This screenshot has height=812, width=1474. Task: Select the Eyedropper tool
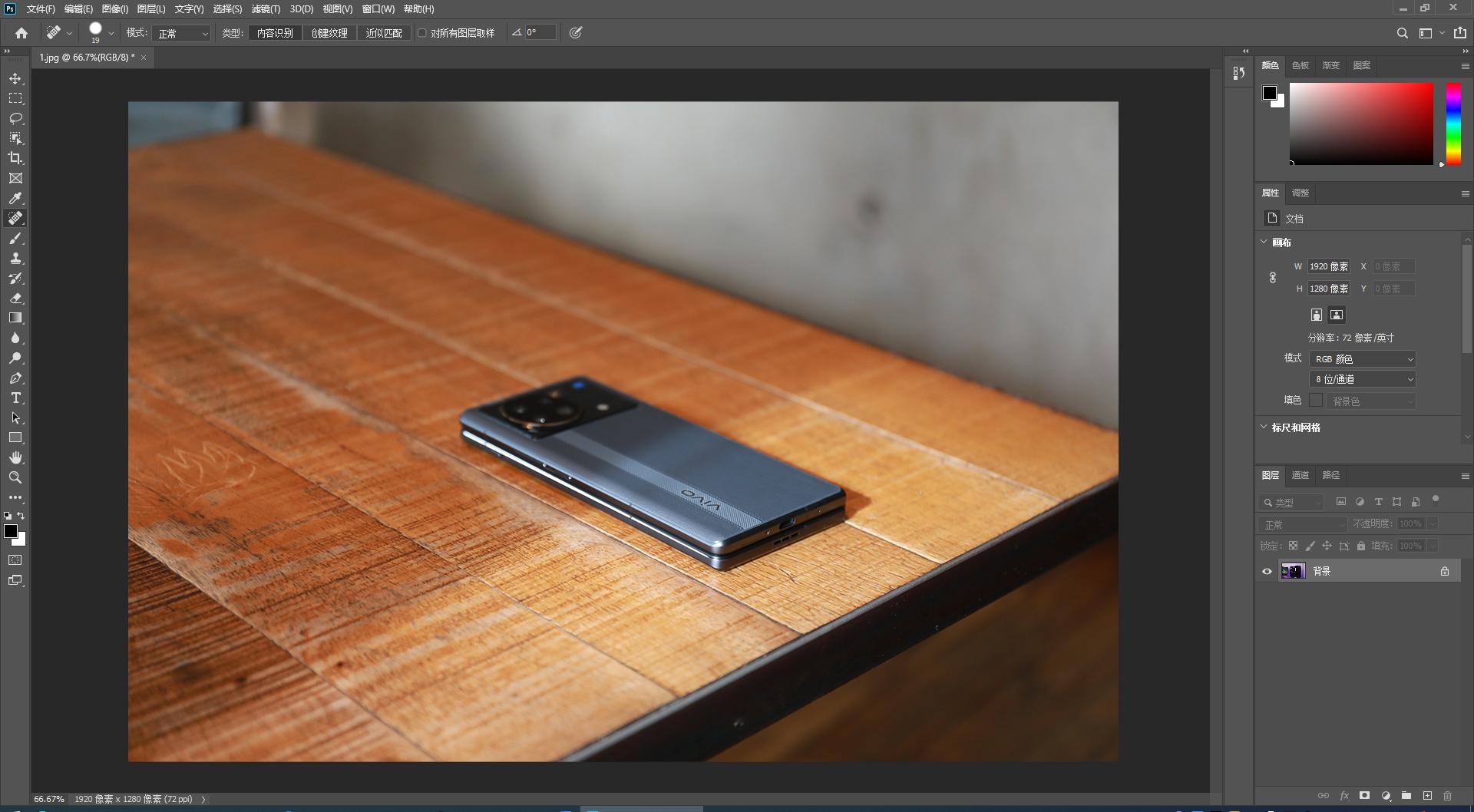click(x=15, y=198)
